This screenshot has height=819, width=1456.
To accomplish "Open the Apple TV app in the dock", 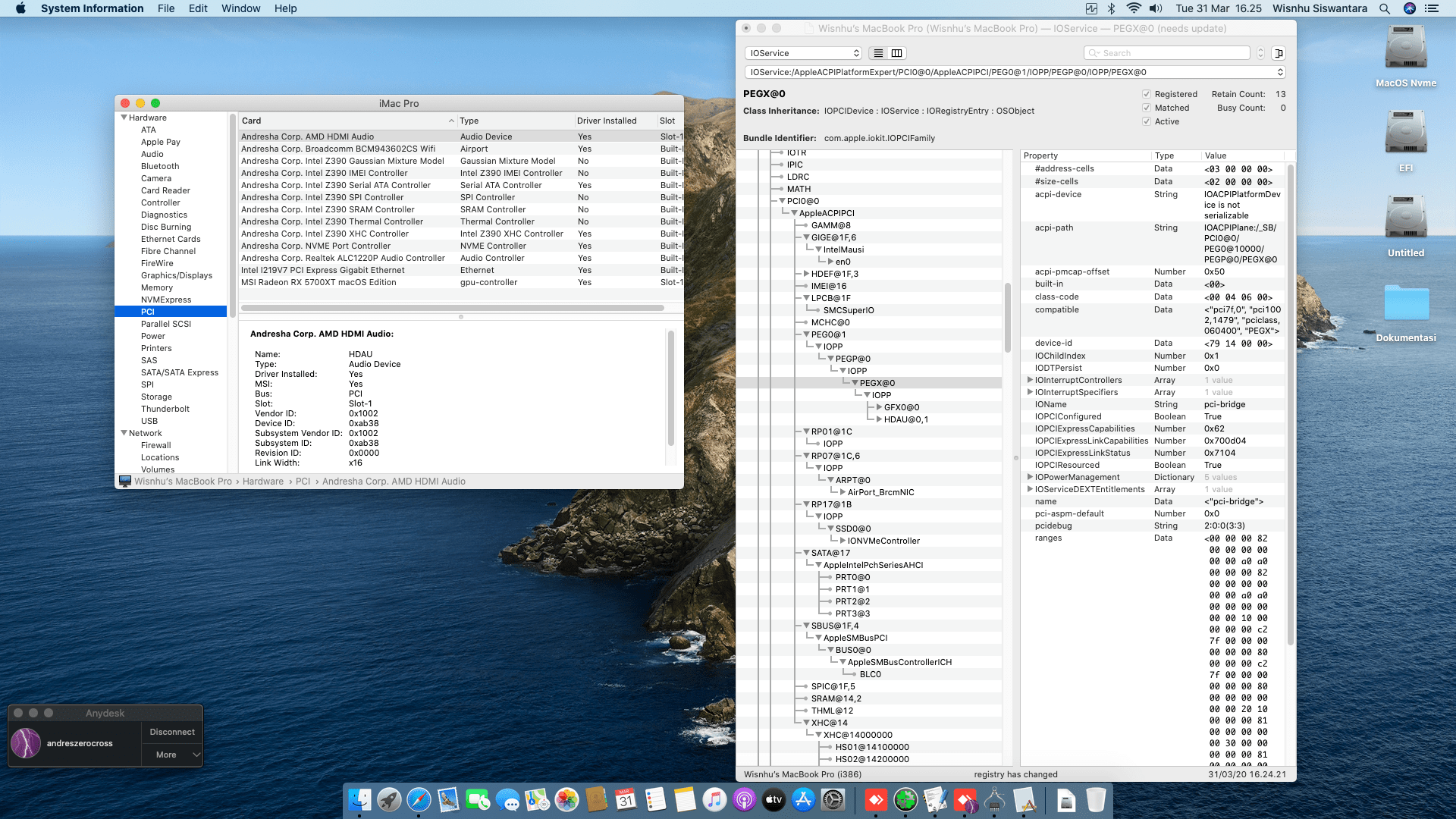I will [x=773, y=799].
